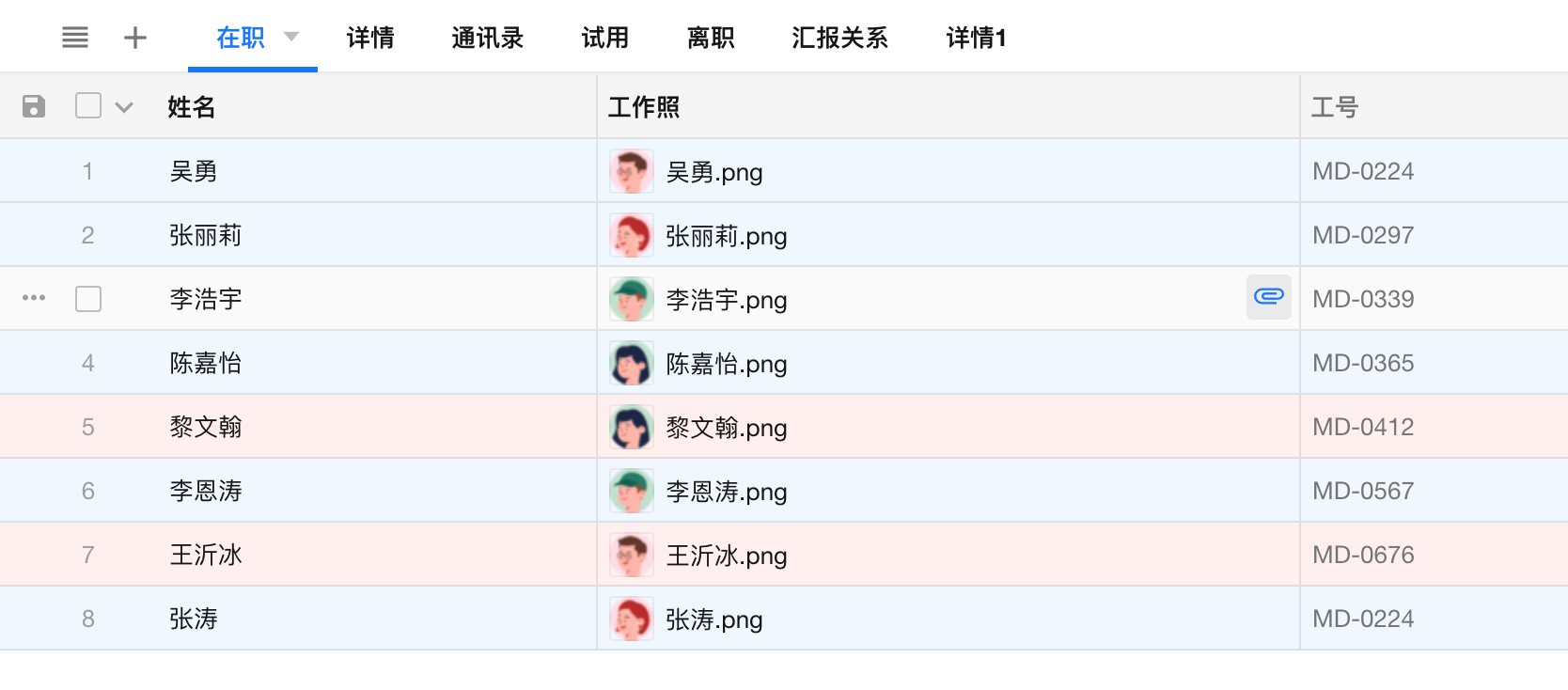Viewport: 1568px width, 690px height.
Task: Open row options dots for 李浩宇
Action: [34, 298]
